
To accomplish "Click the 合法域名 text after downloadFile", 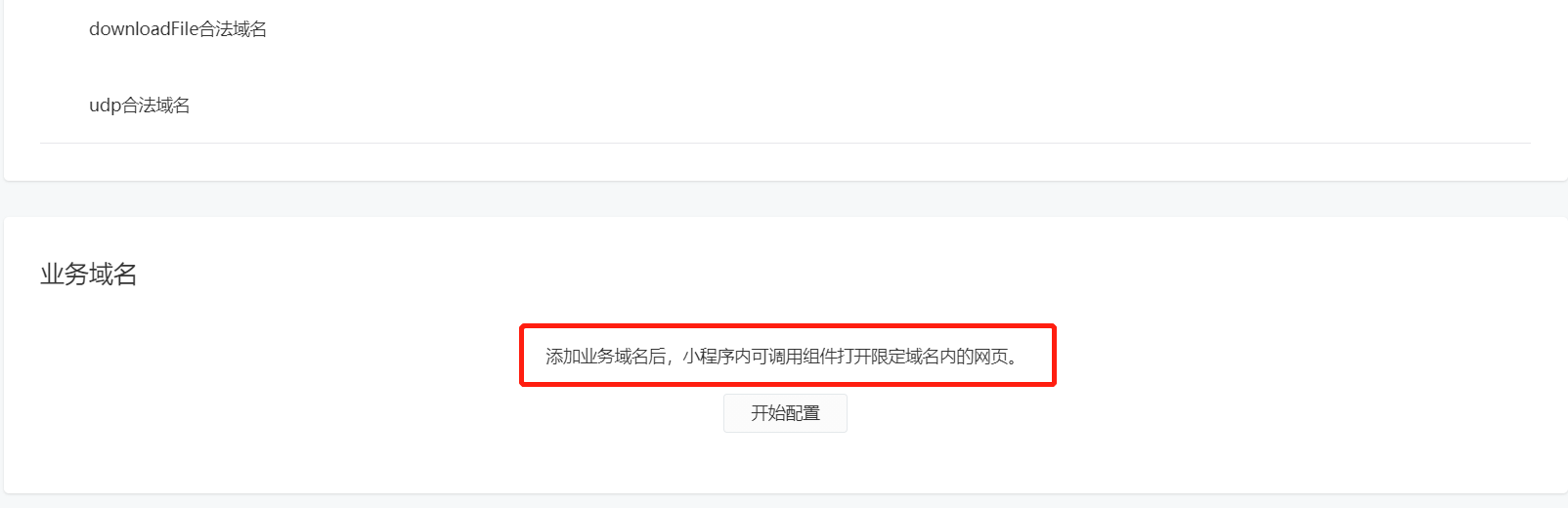I will pos(233,29).
